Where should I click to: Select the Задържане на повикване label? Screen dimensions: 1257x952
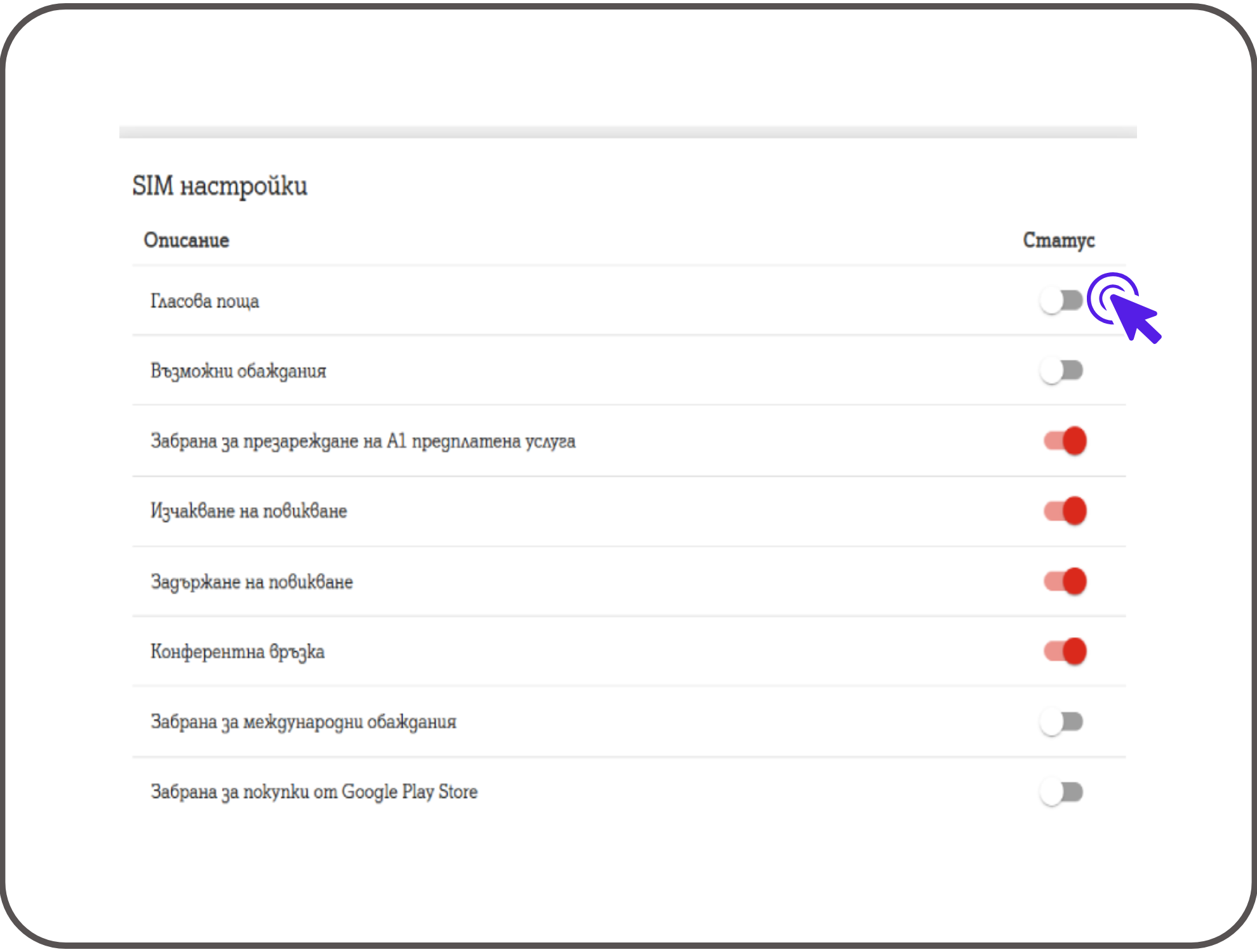point(251,582)
